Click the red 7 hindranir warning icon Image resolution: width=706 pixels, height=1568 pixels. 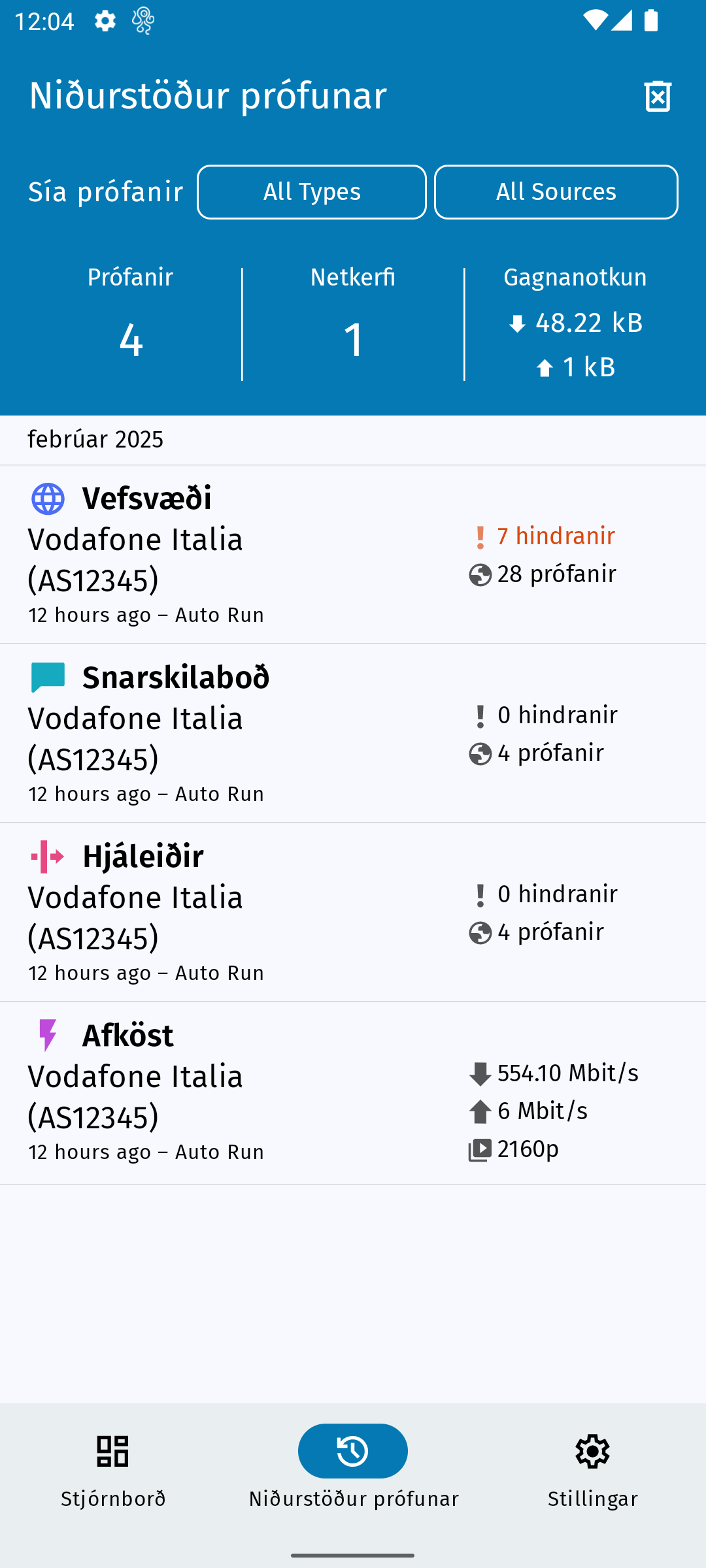tap(480, 538)
